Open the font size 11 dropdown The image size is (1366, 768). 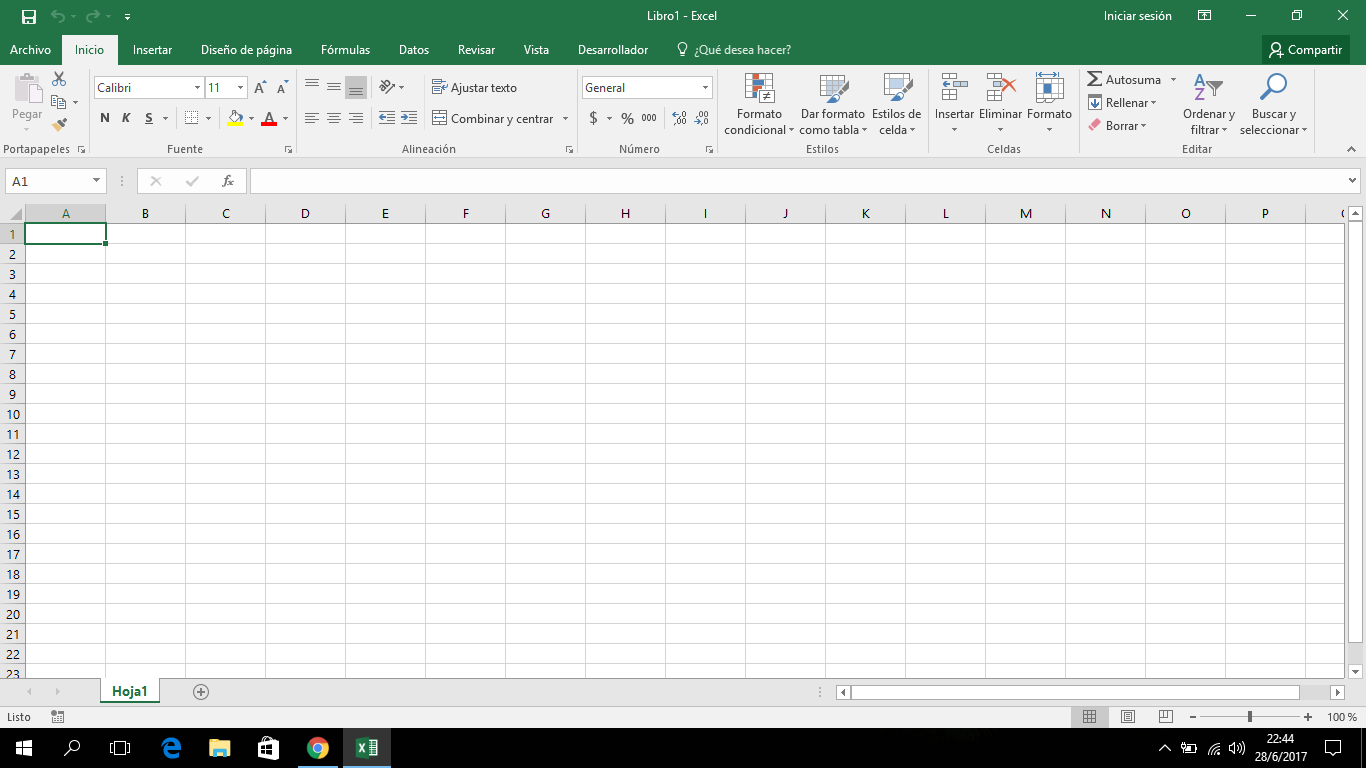tap(240, 88)
